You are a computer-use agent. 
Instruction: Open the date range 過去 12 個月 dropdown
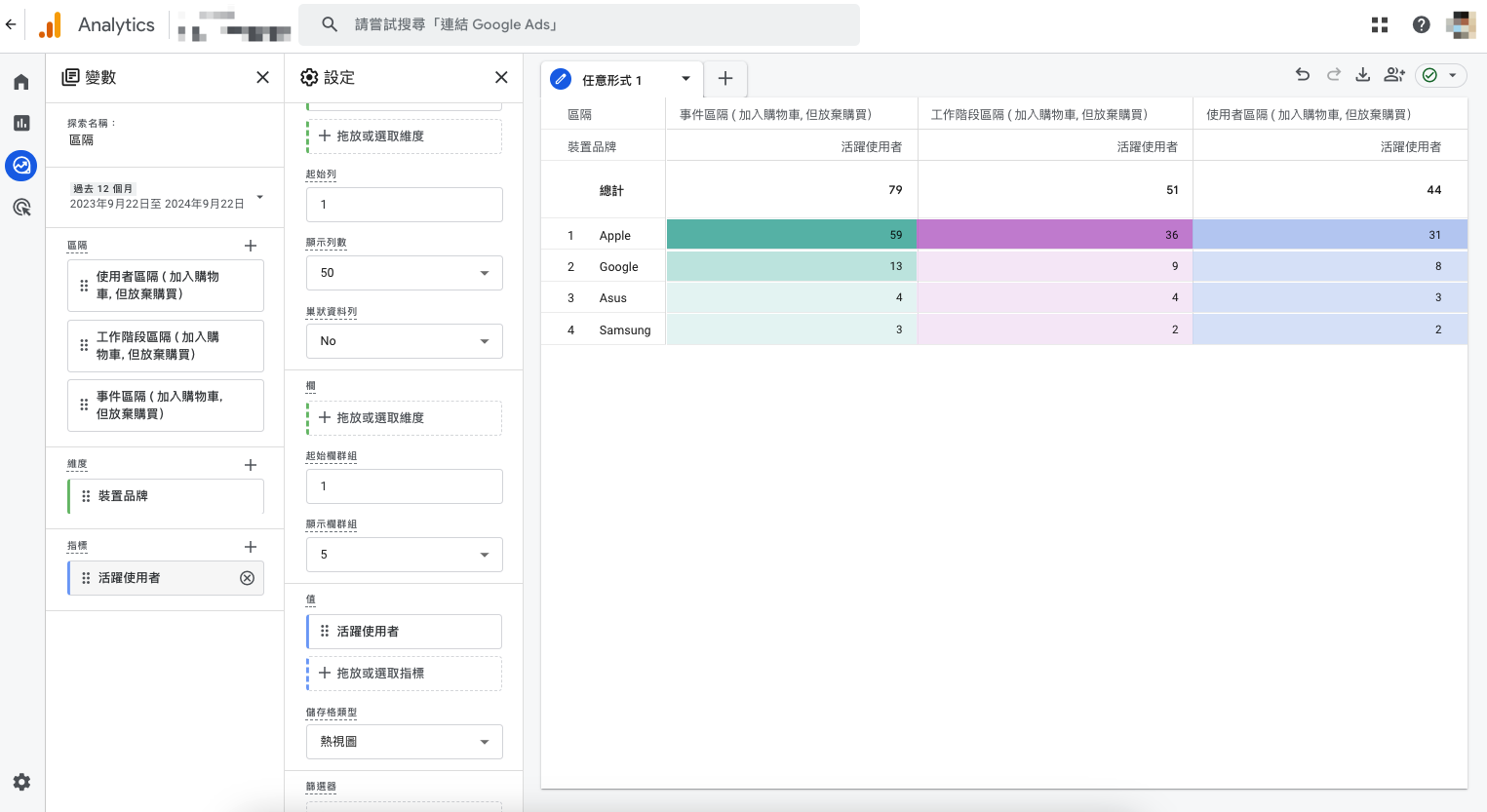[166, 196]
